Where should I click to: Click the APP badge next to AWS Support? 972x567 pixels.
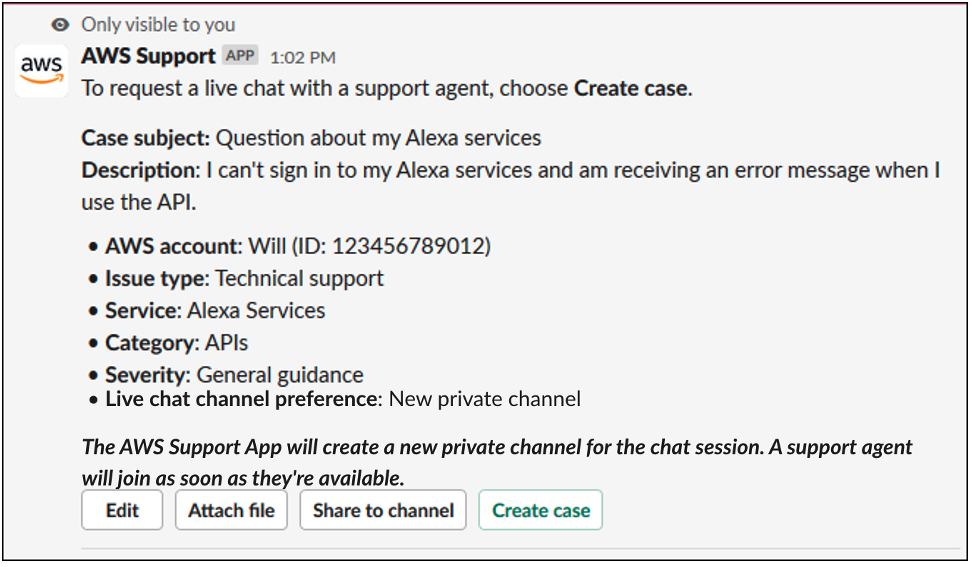pyautogui.click(x=240, y=56)
